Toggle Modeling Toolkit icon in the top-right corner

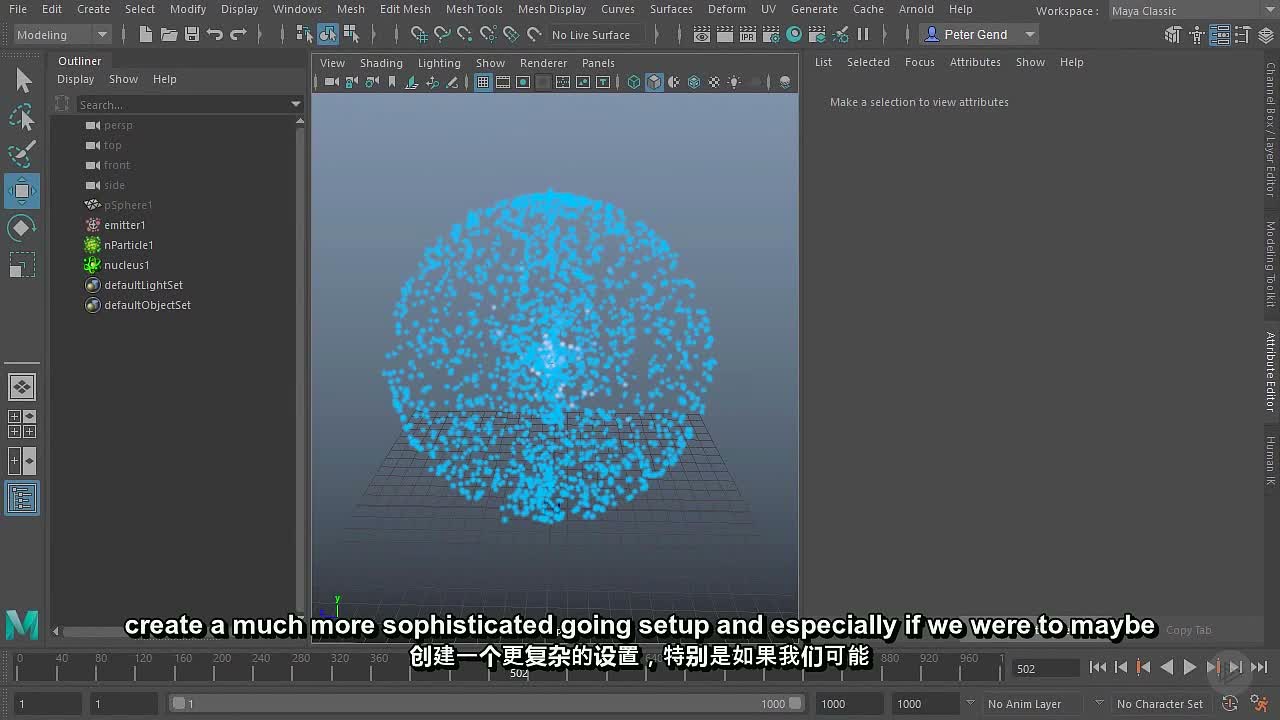(1173, 35)
